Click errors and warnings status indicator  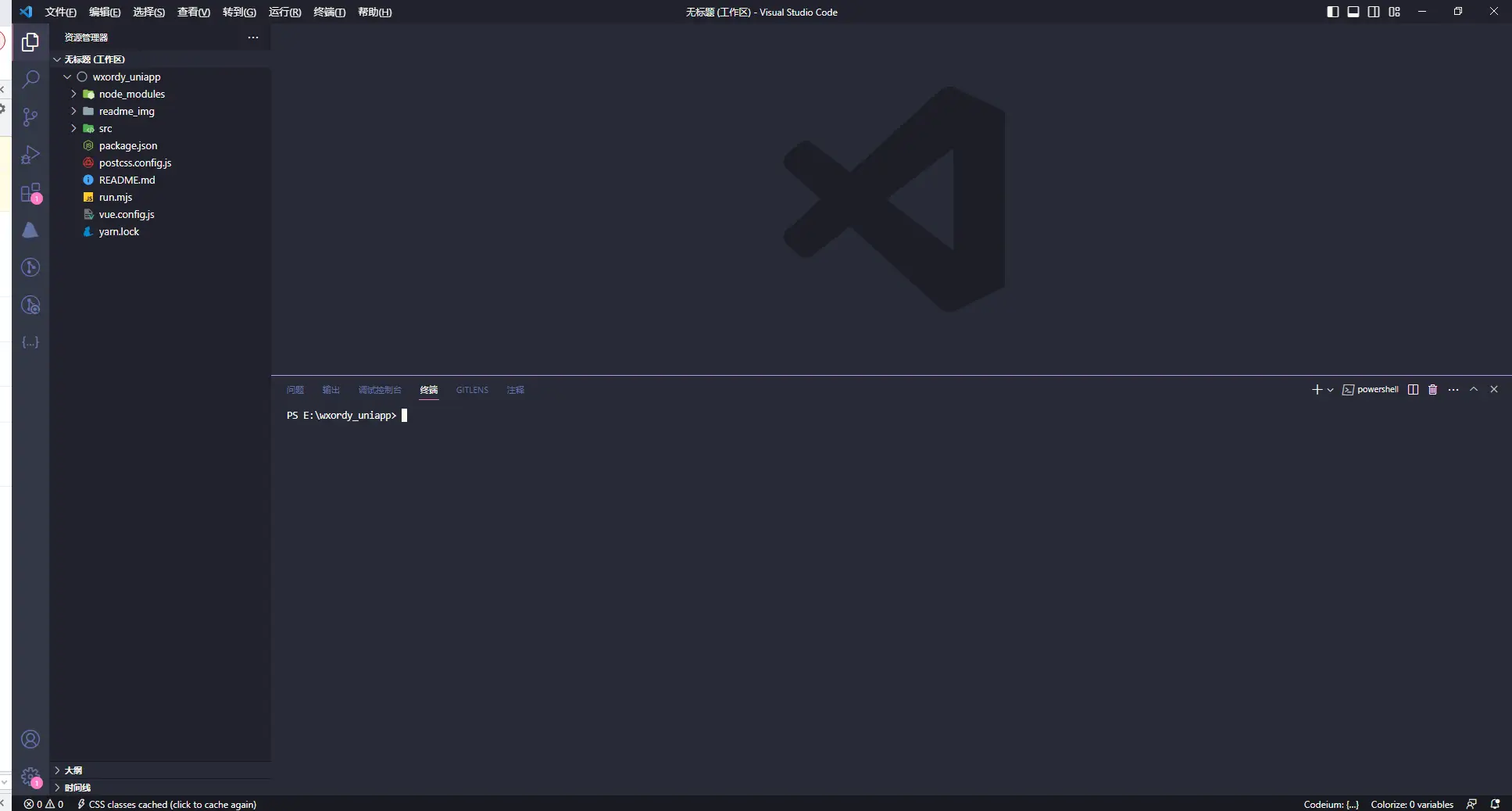44,804
